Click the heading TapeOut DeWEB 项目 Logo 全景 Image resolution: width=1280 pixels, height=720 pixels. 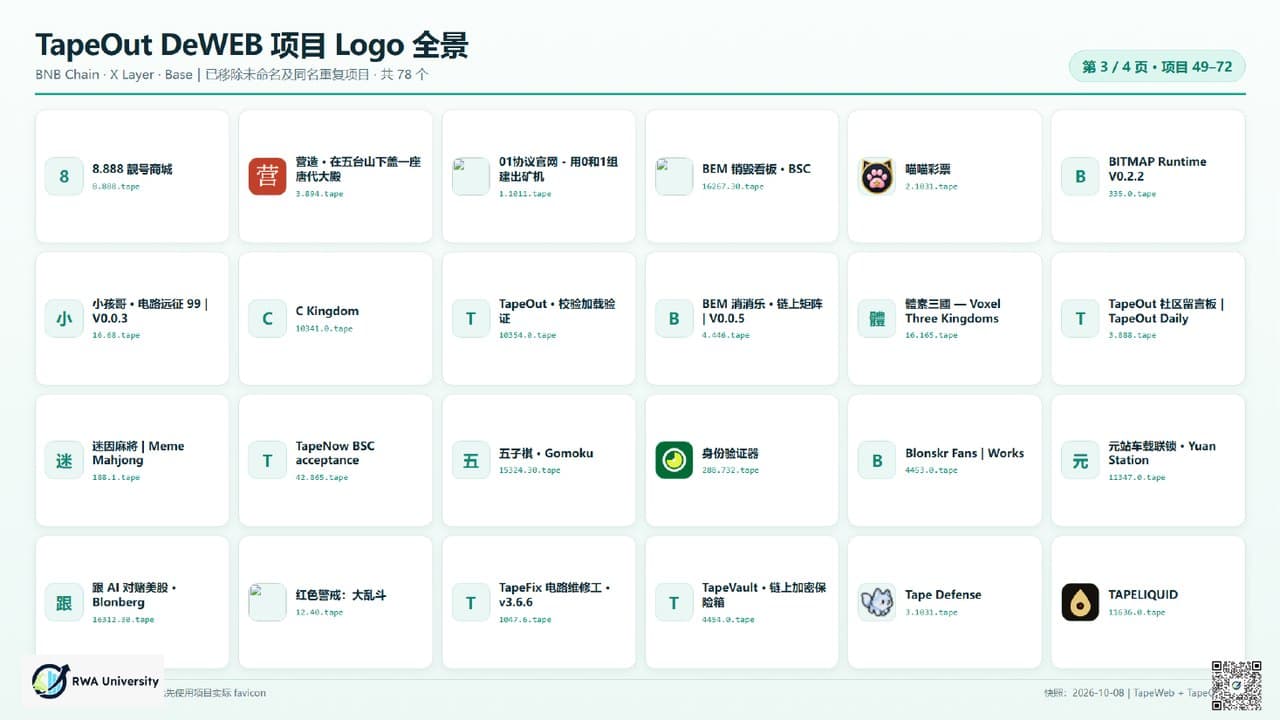point(252,44)
